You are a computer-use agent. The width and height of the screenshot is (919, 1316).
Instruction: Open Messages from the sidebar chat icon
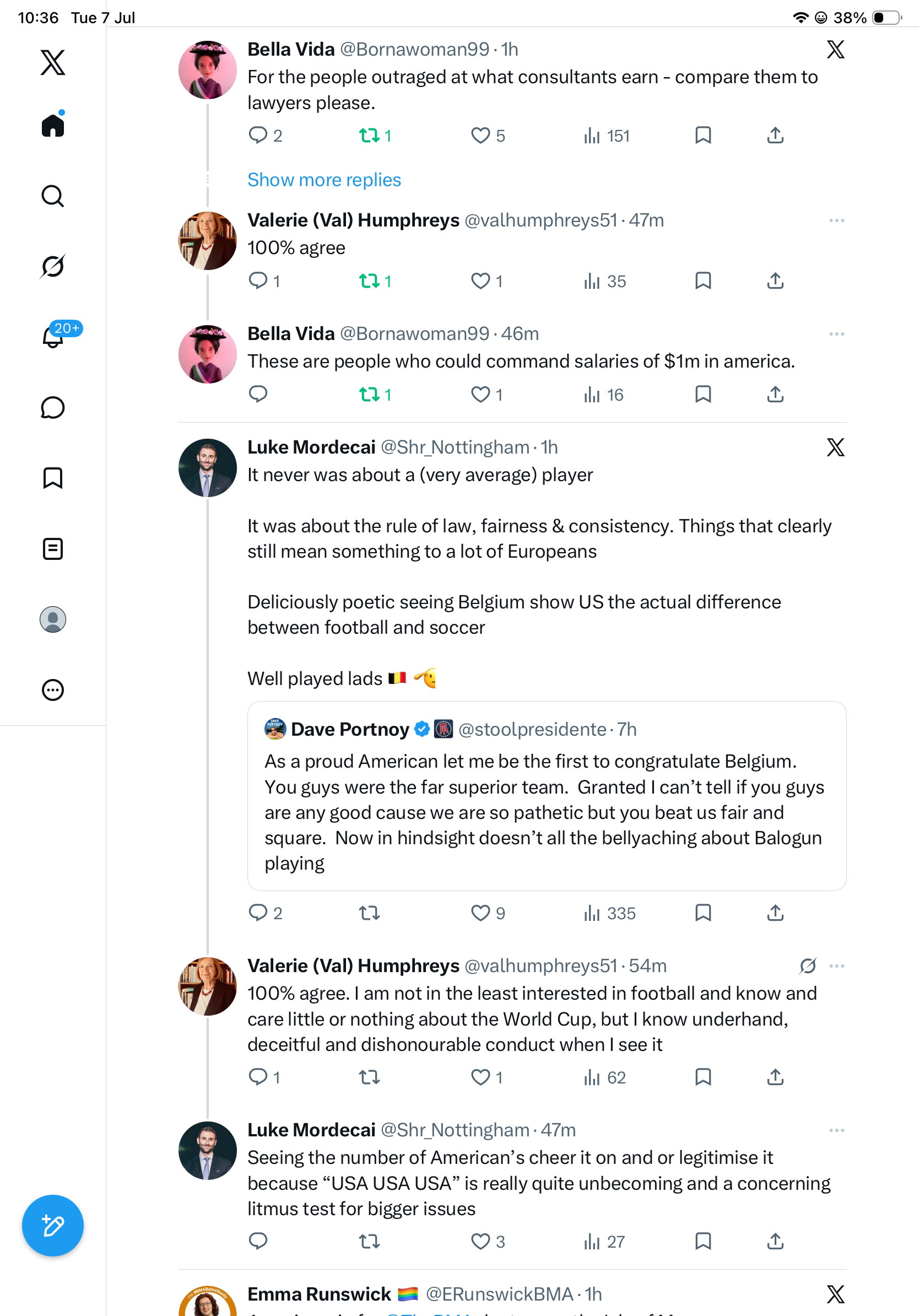(x=53, y=407)
